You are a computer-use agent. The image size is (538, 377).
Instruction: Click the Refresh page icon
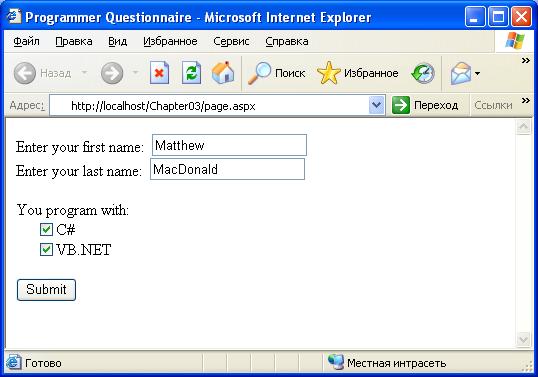coord(191,73)
